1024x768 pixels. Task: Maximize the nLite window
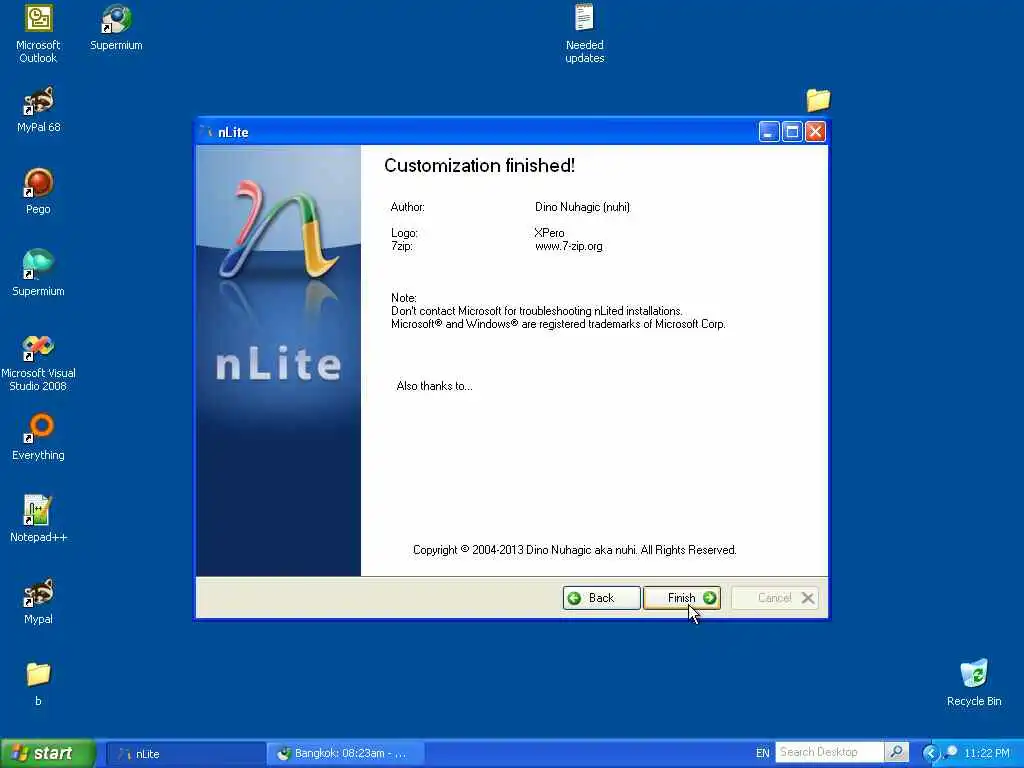[792, 132]
